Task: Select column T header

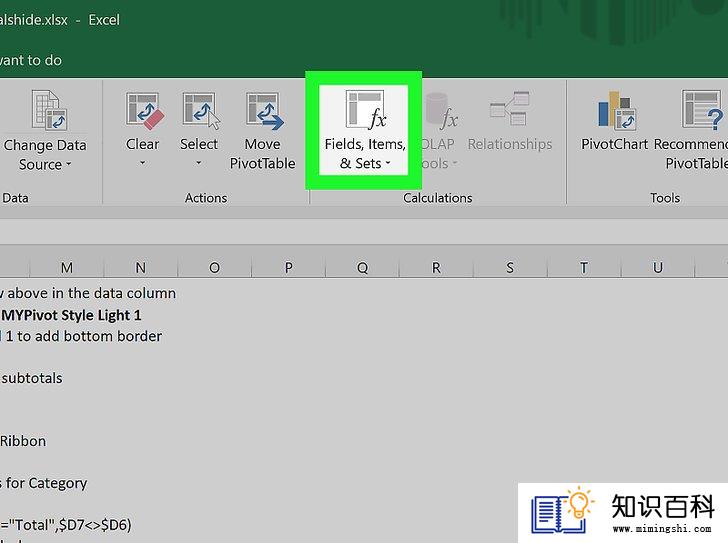Action: coord(584,268)
